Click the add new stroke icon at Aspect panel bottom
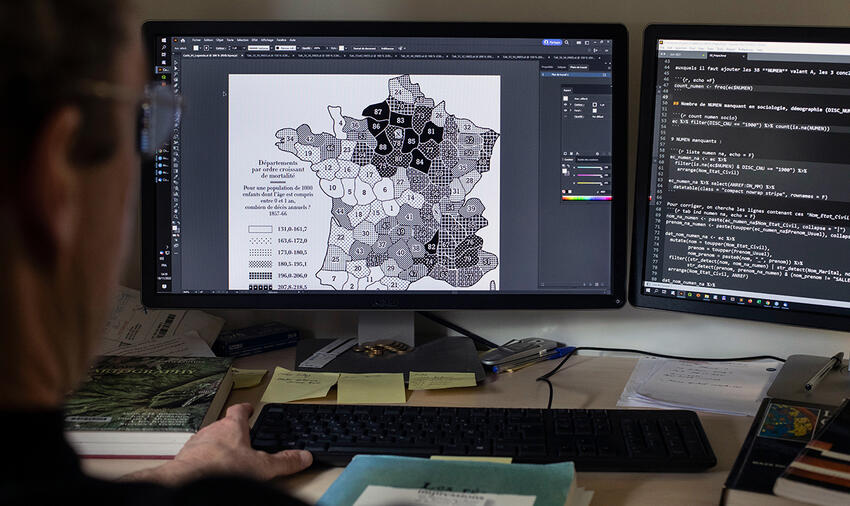850x506 pixels. point(565,153)
